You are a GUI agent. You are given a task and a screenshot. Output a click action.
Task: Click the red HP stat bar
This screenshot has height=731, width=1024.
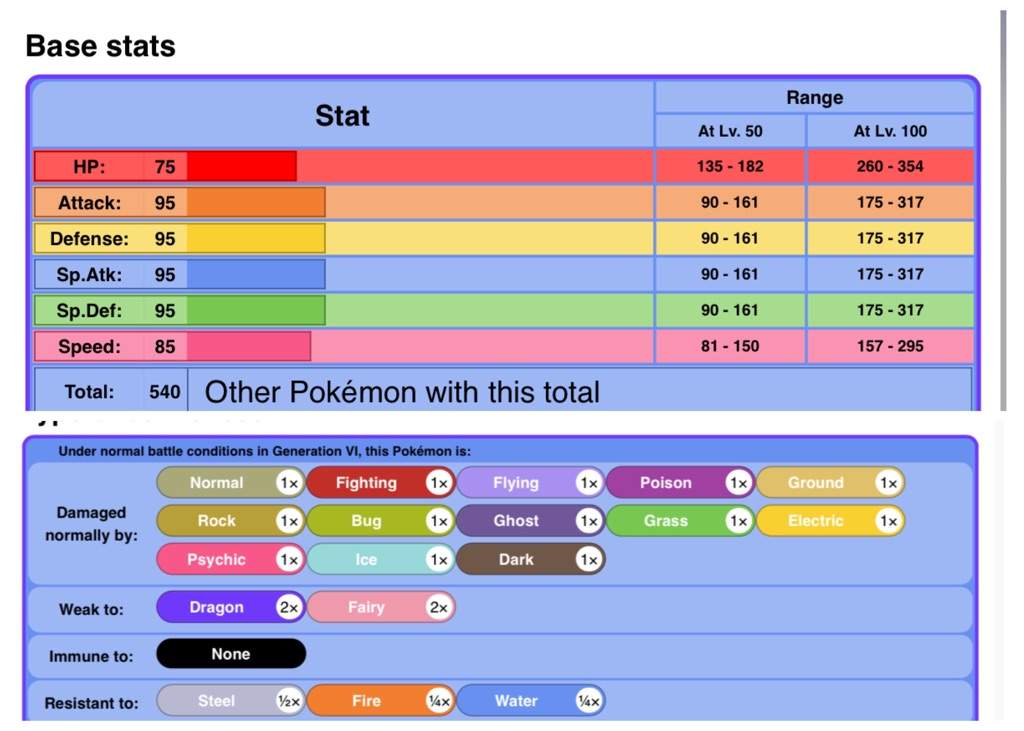click(241, 167)
